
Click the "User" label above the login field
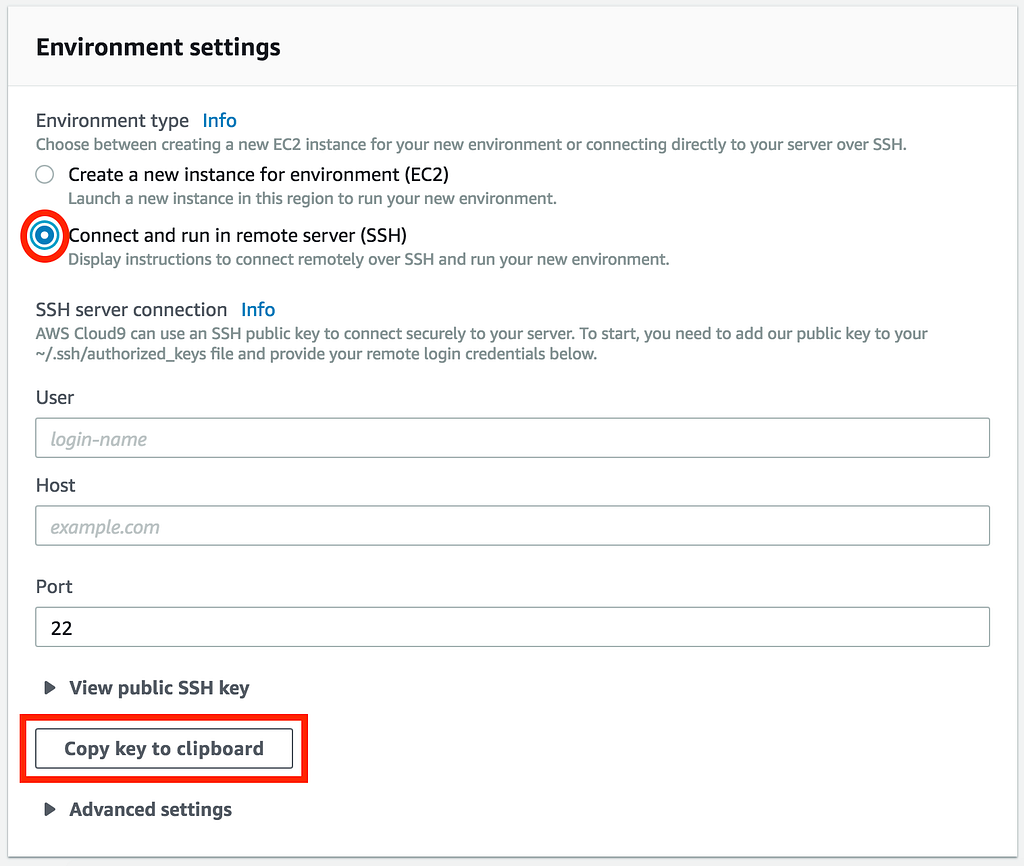click(x=55, y=398)
